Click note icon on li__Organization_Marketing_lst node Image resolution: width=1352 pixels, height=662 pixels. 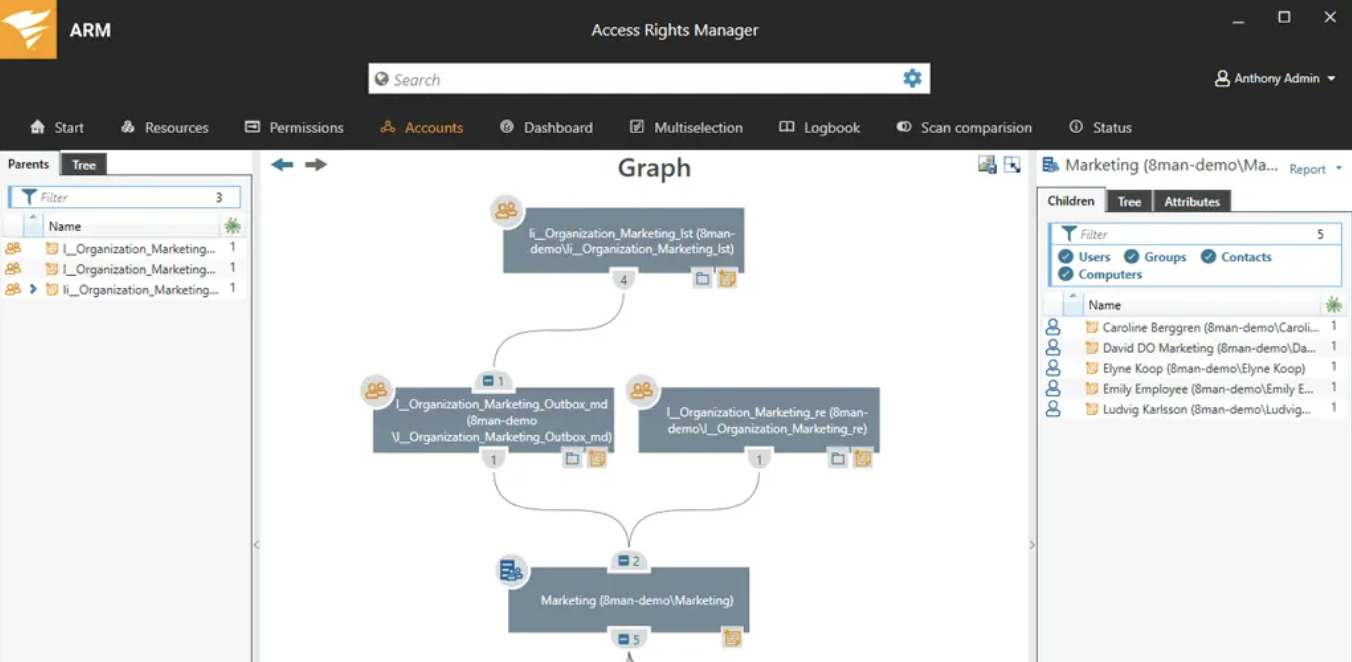click(727, 279)
